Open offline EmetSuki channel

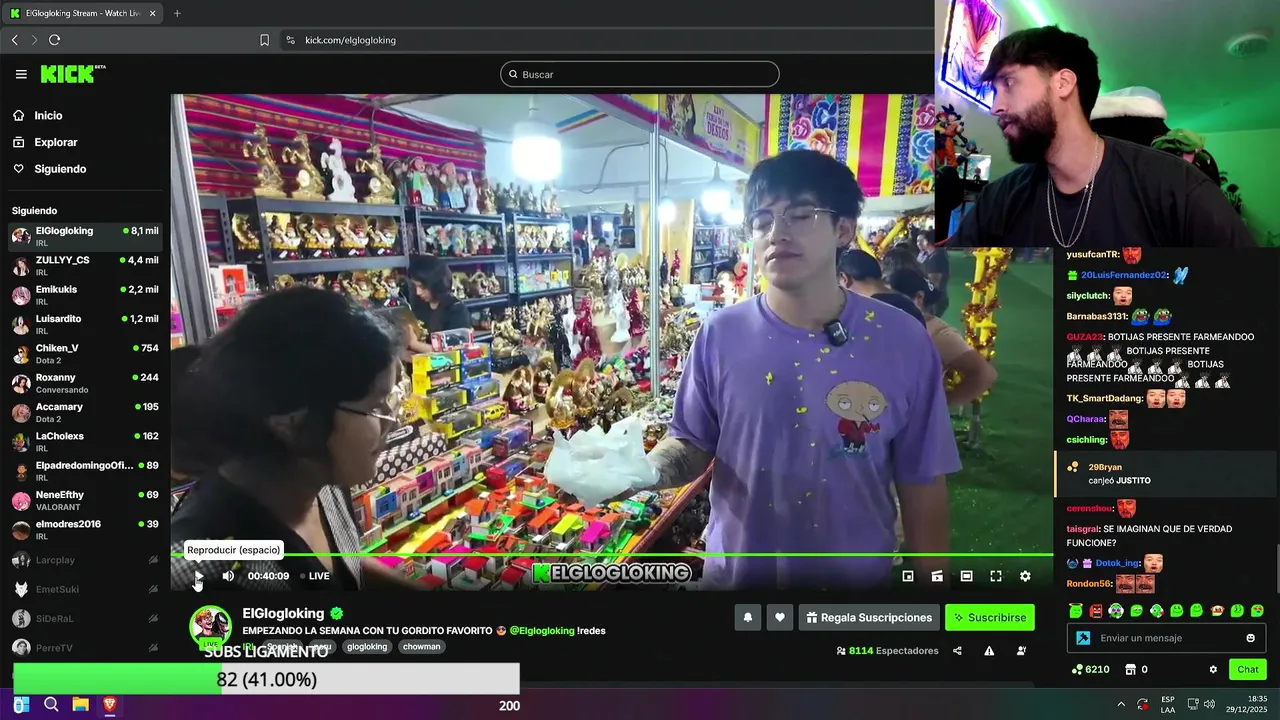tap(85, 589)
